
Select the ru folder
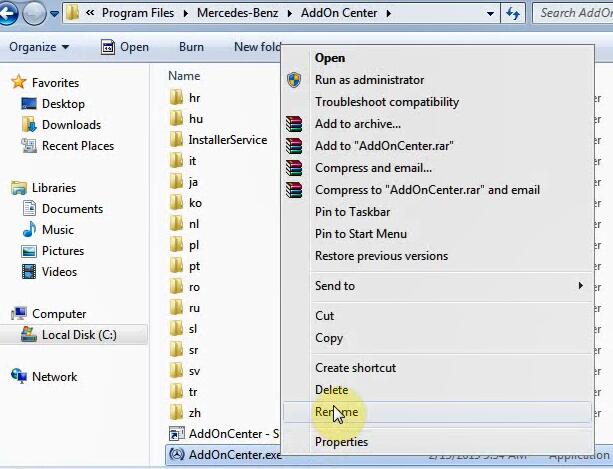click(x=185, y=308)
